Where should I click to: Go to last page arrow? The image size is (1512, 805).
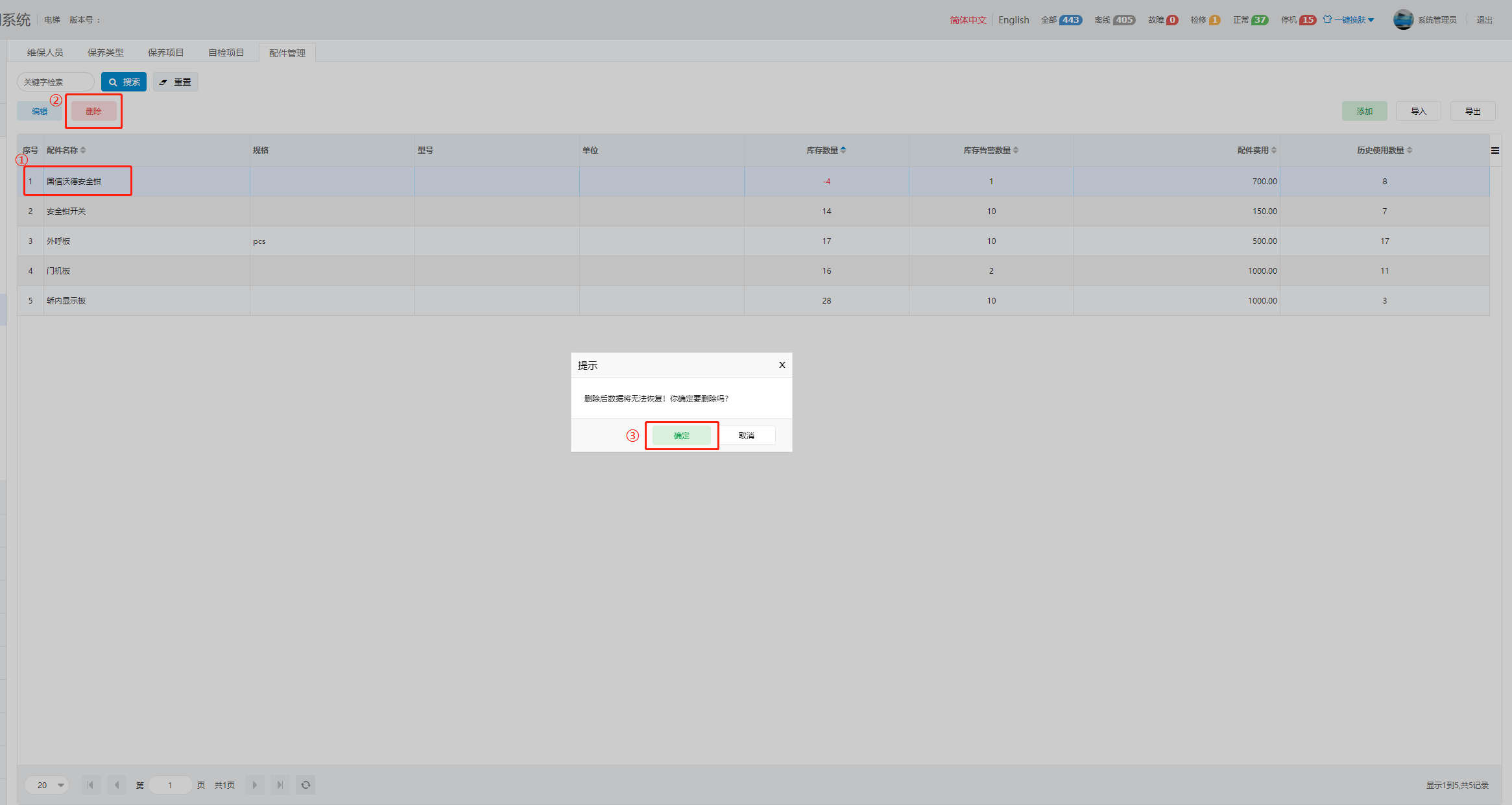280,785
